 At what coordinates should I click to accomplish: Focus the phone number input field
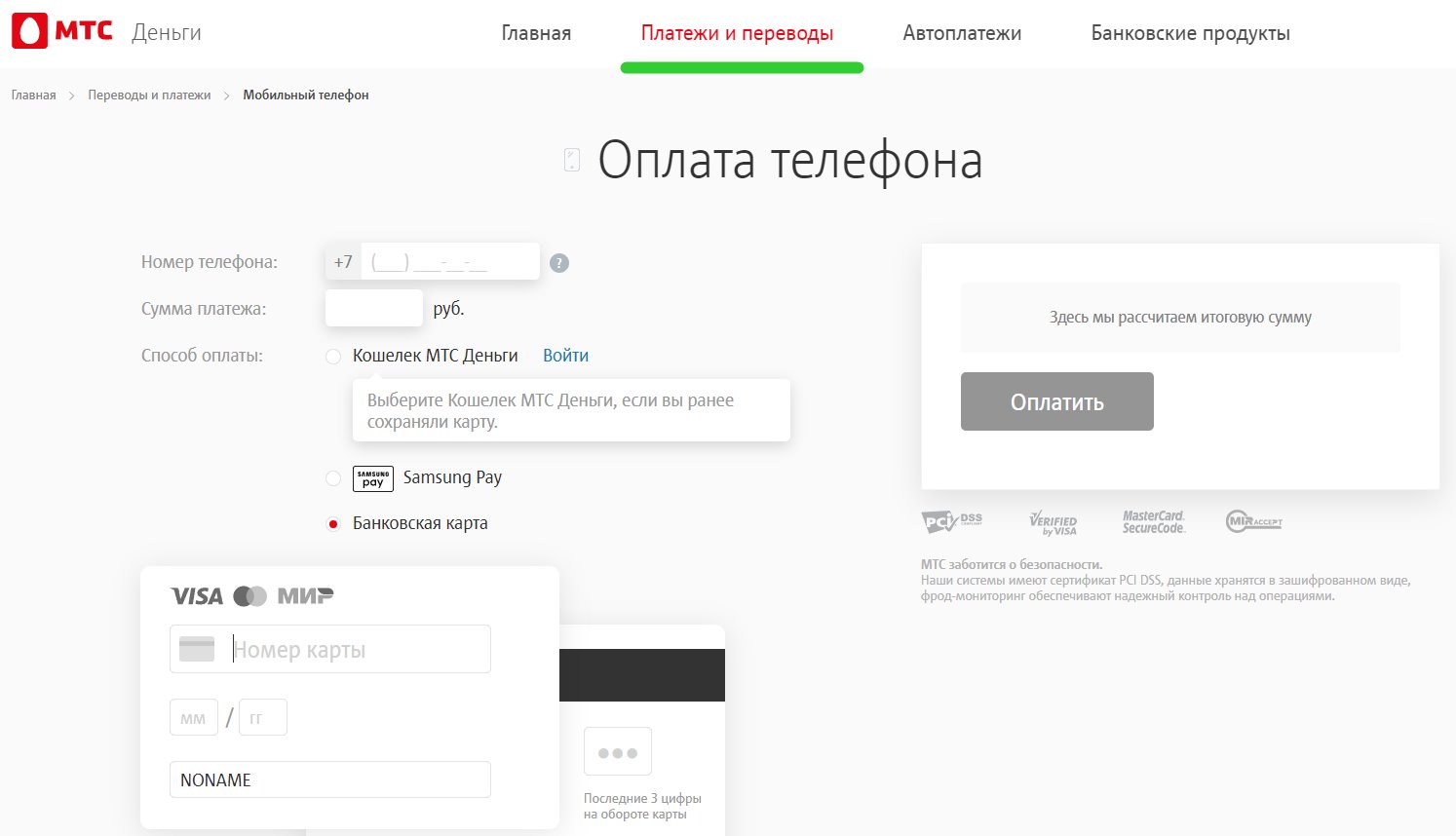coord(449,262)
